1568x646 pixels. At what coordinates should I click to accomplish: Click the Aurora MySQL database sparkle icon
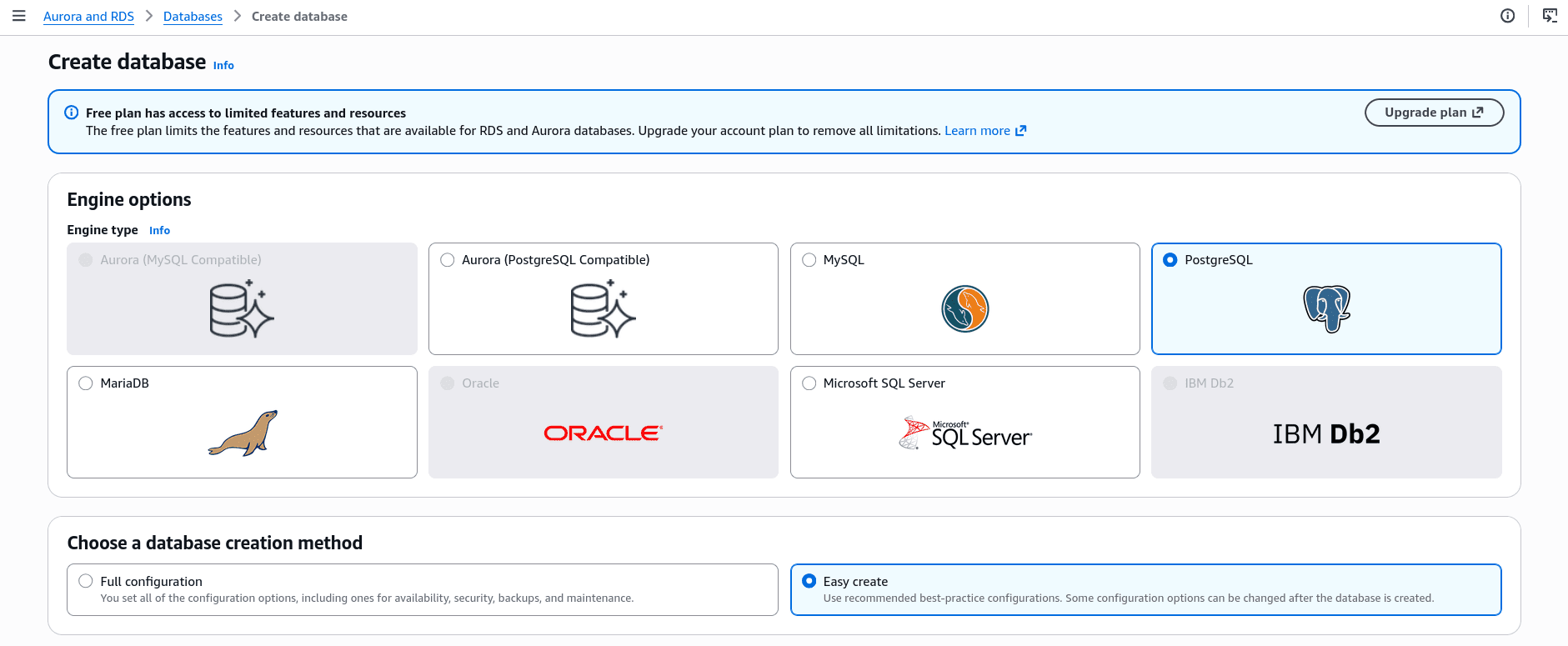pyautogui.click(x=242, y=309)
